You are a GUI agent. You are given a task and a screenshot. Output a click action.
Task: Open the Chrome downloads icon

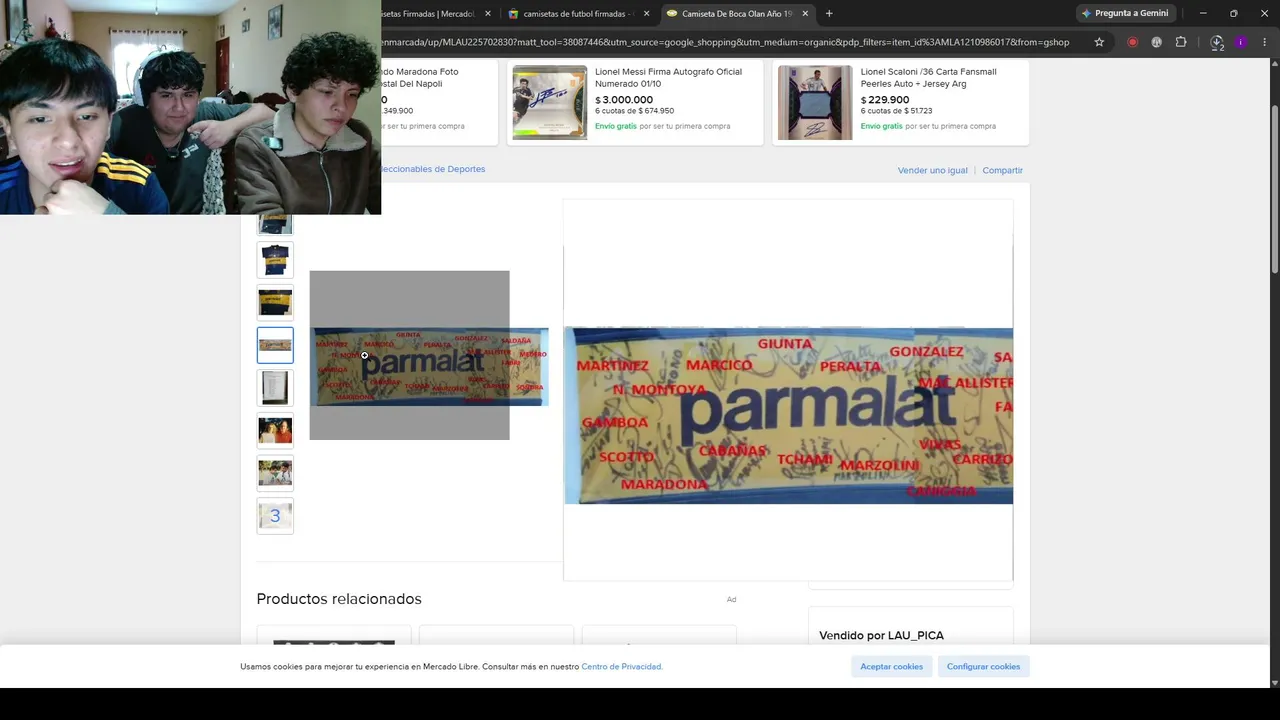tap(1216, 42)
